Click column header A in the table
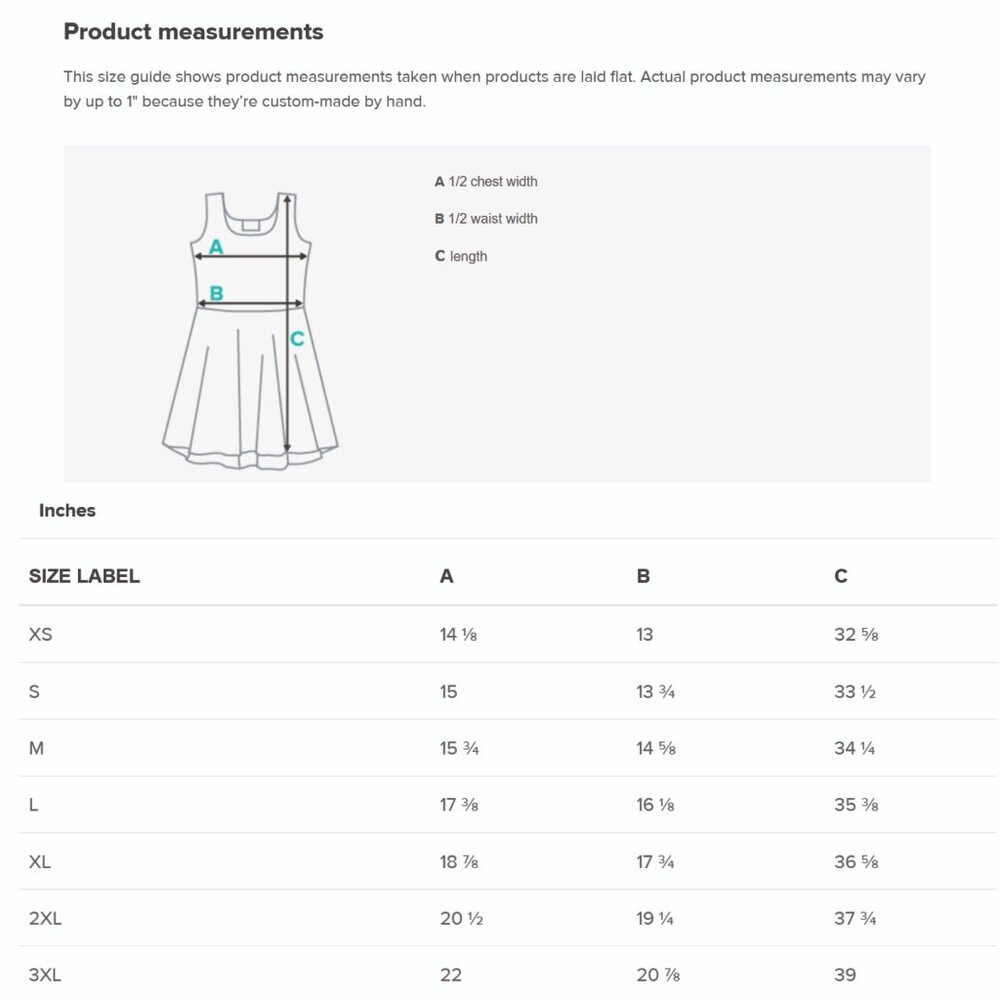 pos(446,576)
